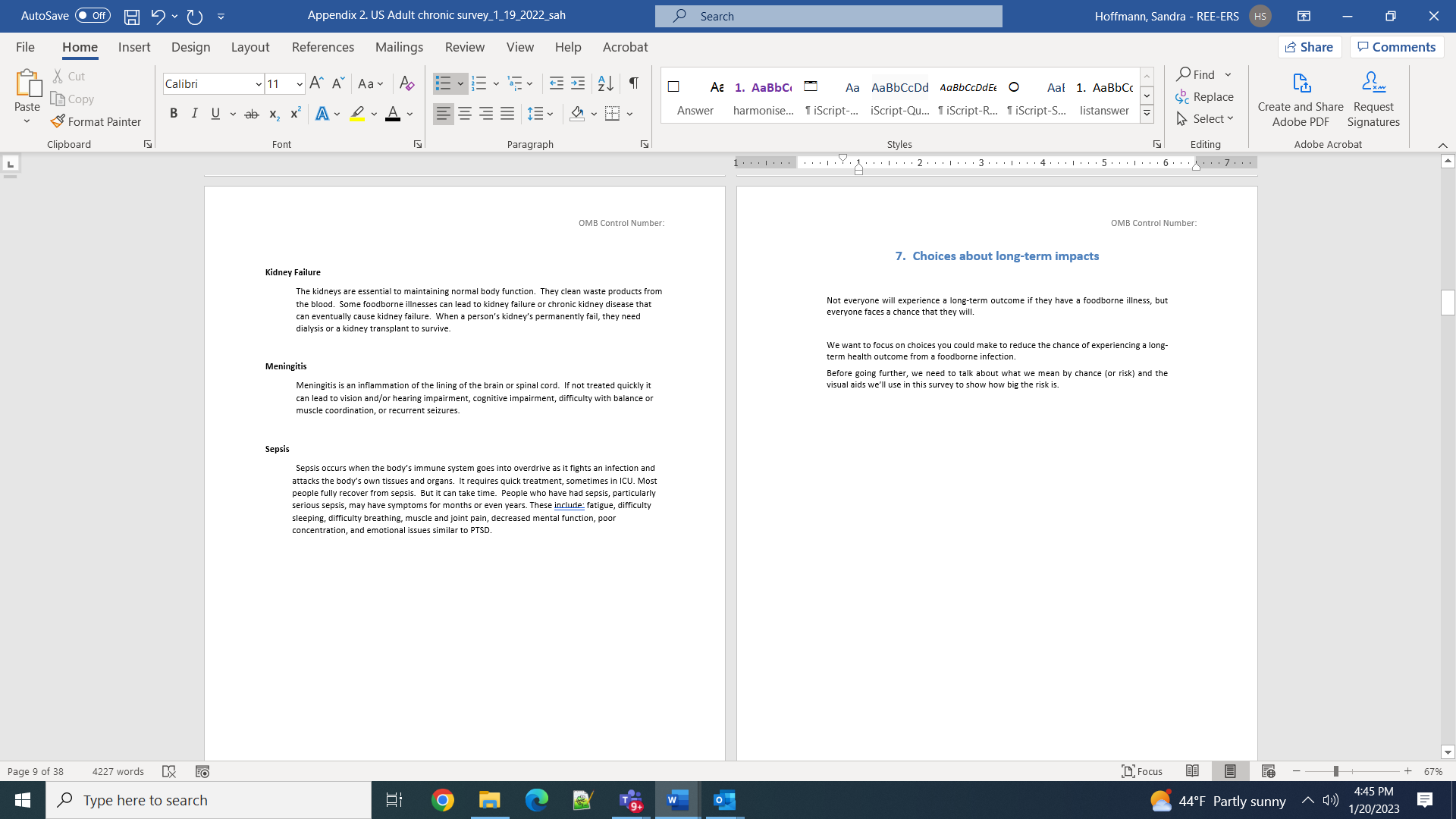
Task: Open the font name dropdown
Action: pos(259,84)
